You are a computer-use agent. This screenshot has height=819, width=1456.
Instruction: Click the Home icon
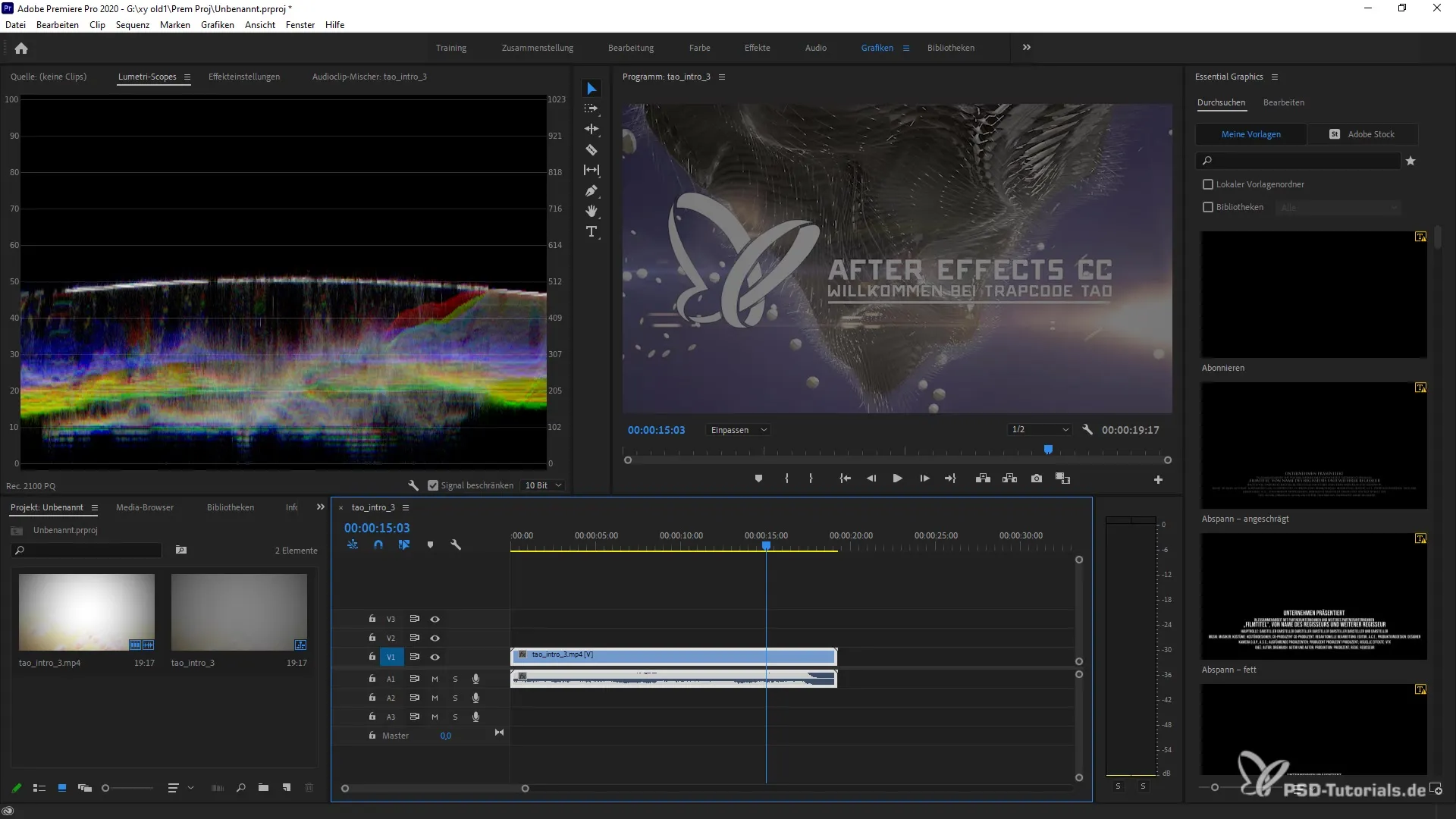coord(21,48)
